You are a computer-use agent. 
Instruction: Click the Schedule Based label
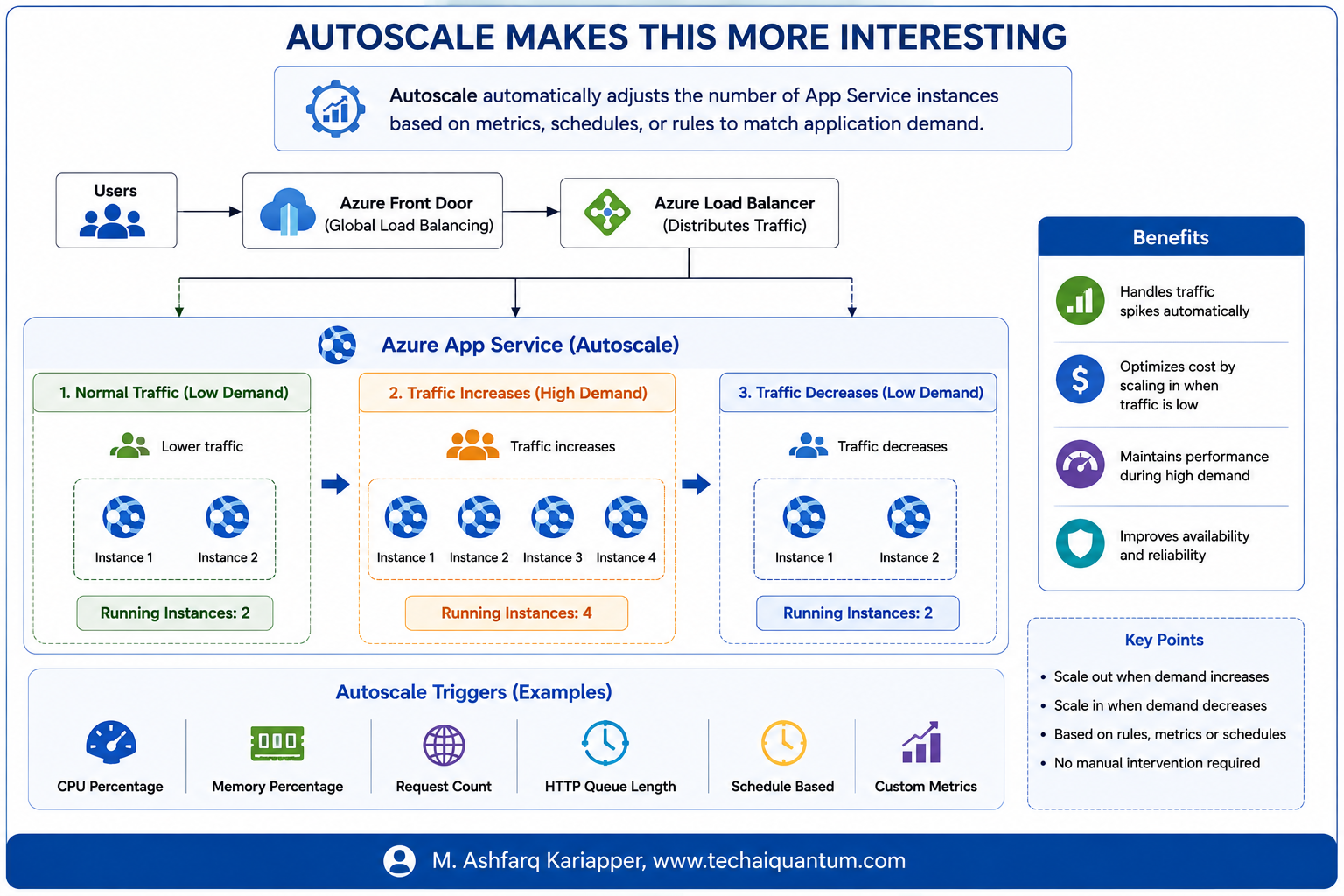click(782, 787)
